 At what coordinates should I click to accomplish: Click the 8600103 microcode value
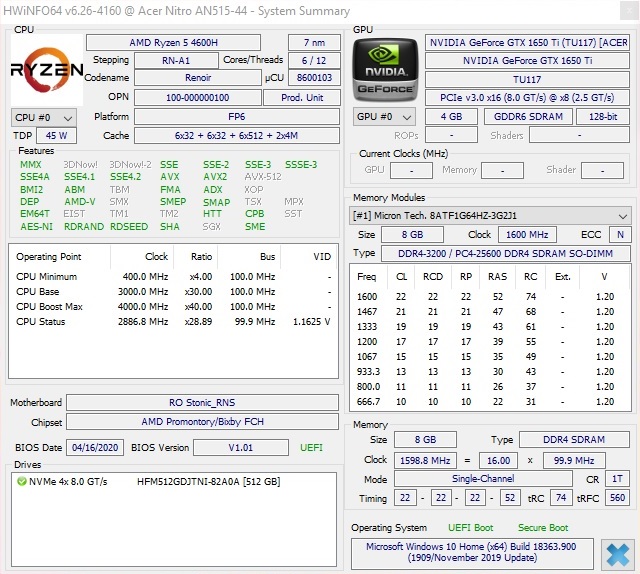click(x=314, y=78)
